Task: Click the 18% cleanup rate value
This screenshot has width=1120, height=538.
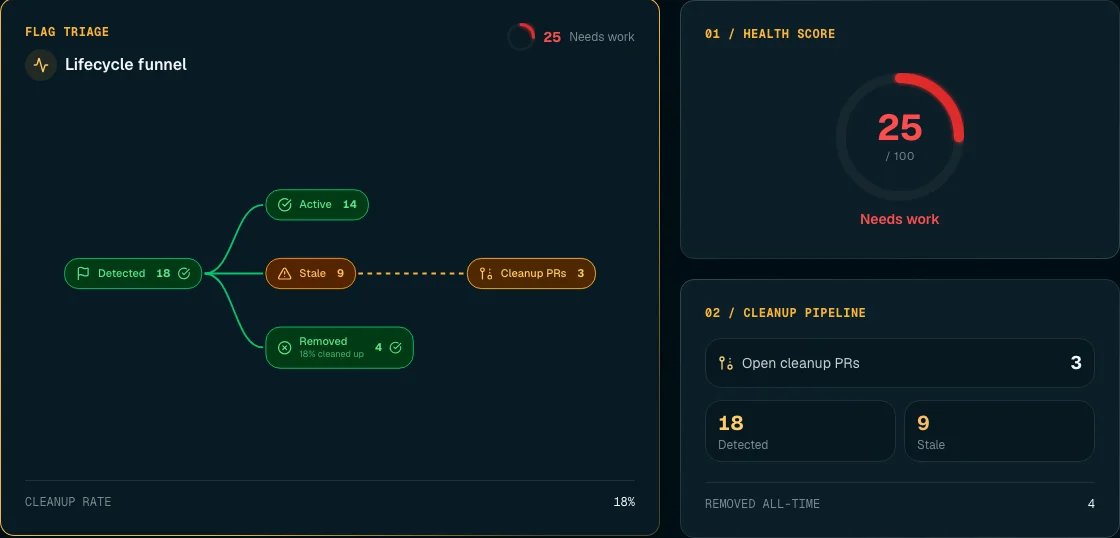Action: click(x=624, y=502)
